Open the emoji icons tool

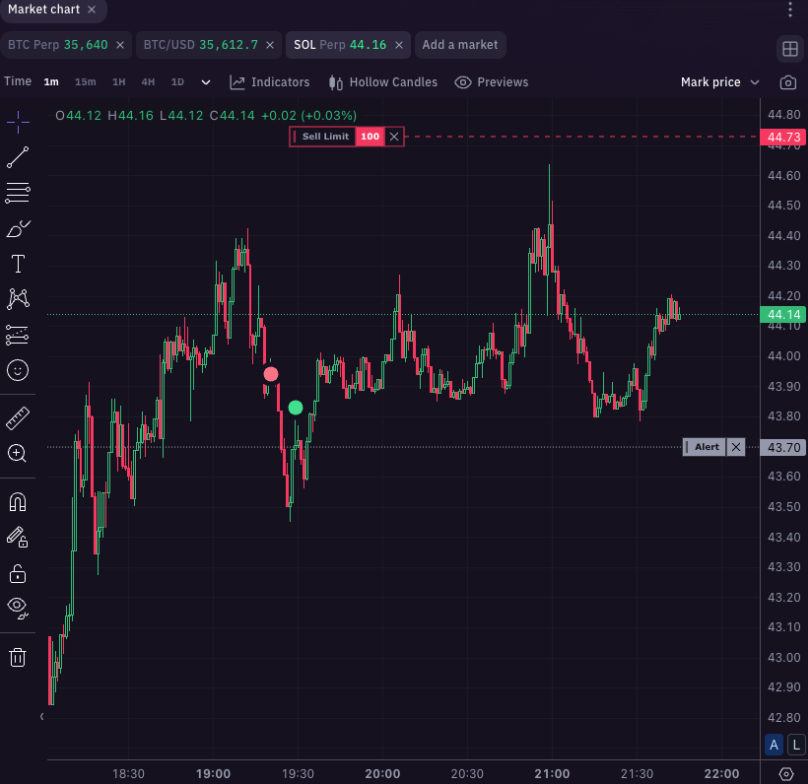(18, 370)
